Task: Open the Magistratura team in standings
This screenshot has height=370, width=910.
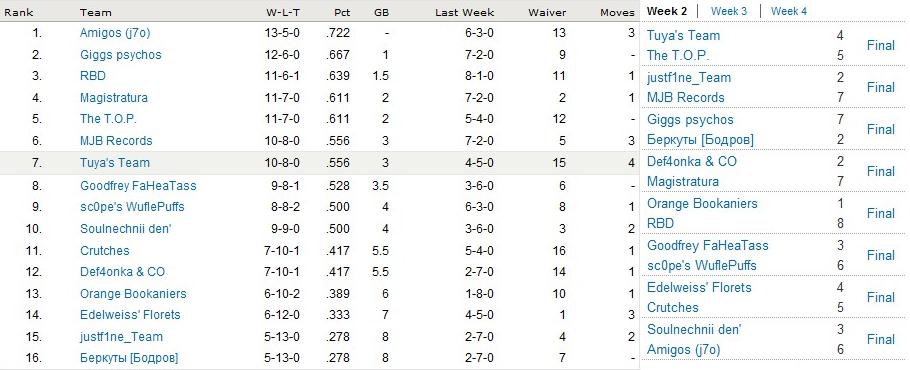Action: [114, 97]
